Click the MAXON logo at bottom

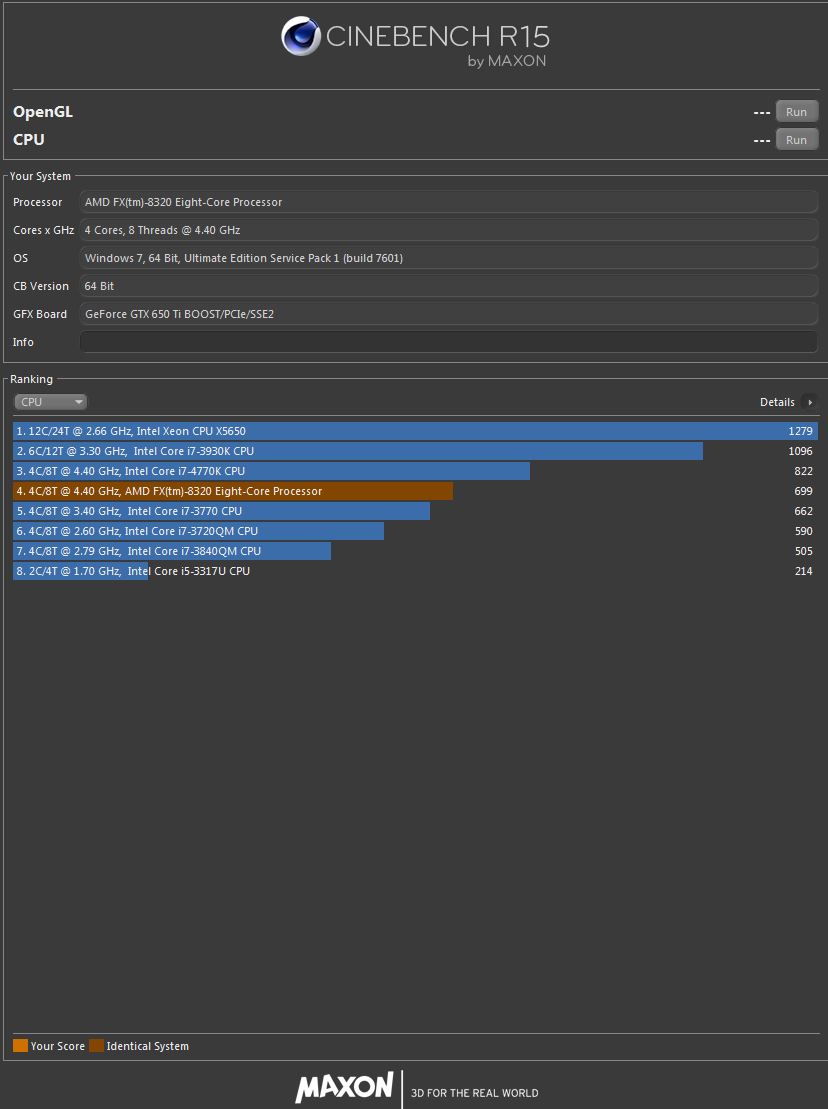[344, 1087]
